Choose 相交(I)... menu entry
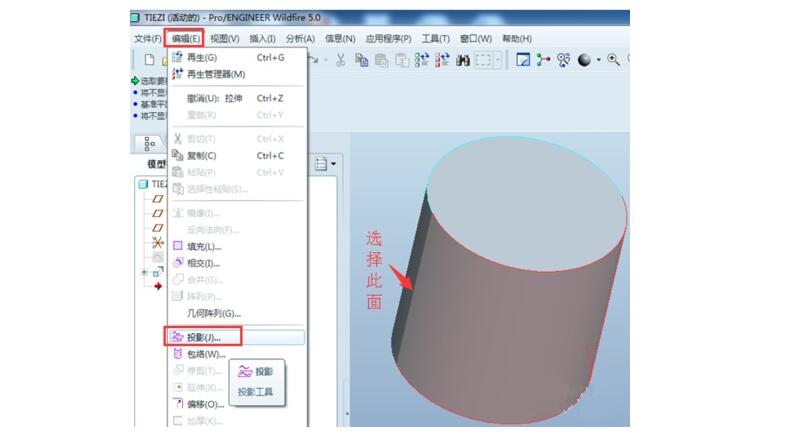Screen dimensions: 785x441 click(x=237, y=263)
